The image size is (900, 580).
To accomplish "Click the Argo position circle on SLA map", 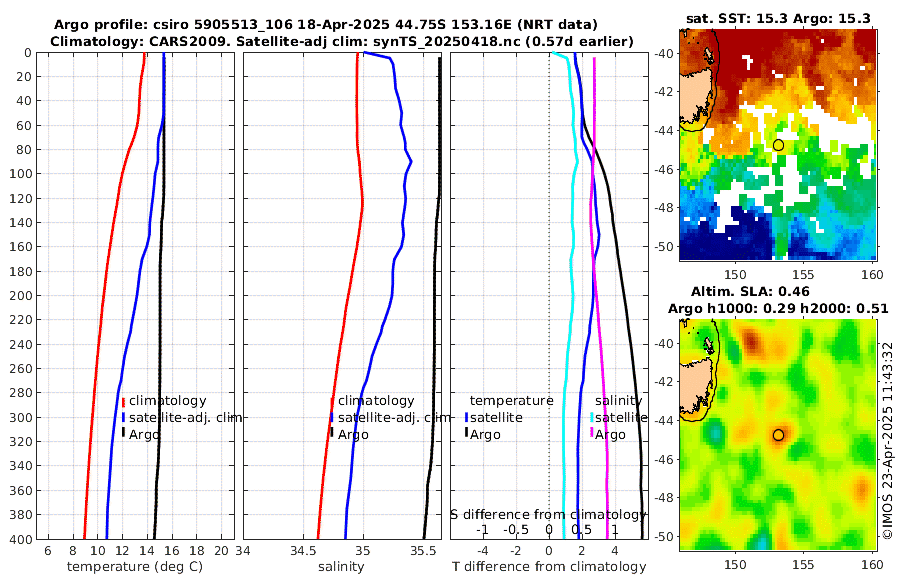I will (778, 435).
